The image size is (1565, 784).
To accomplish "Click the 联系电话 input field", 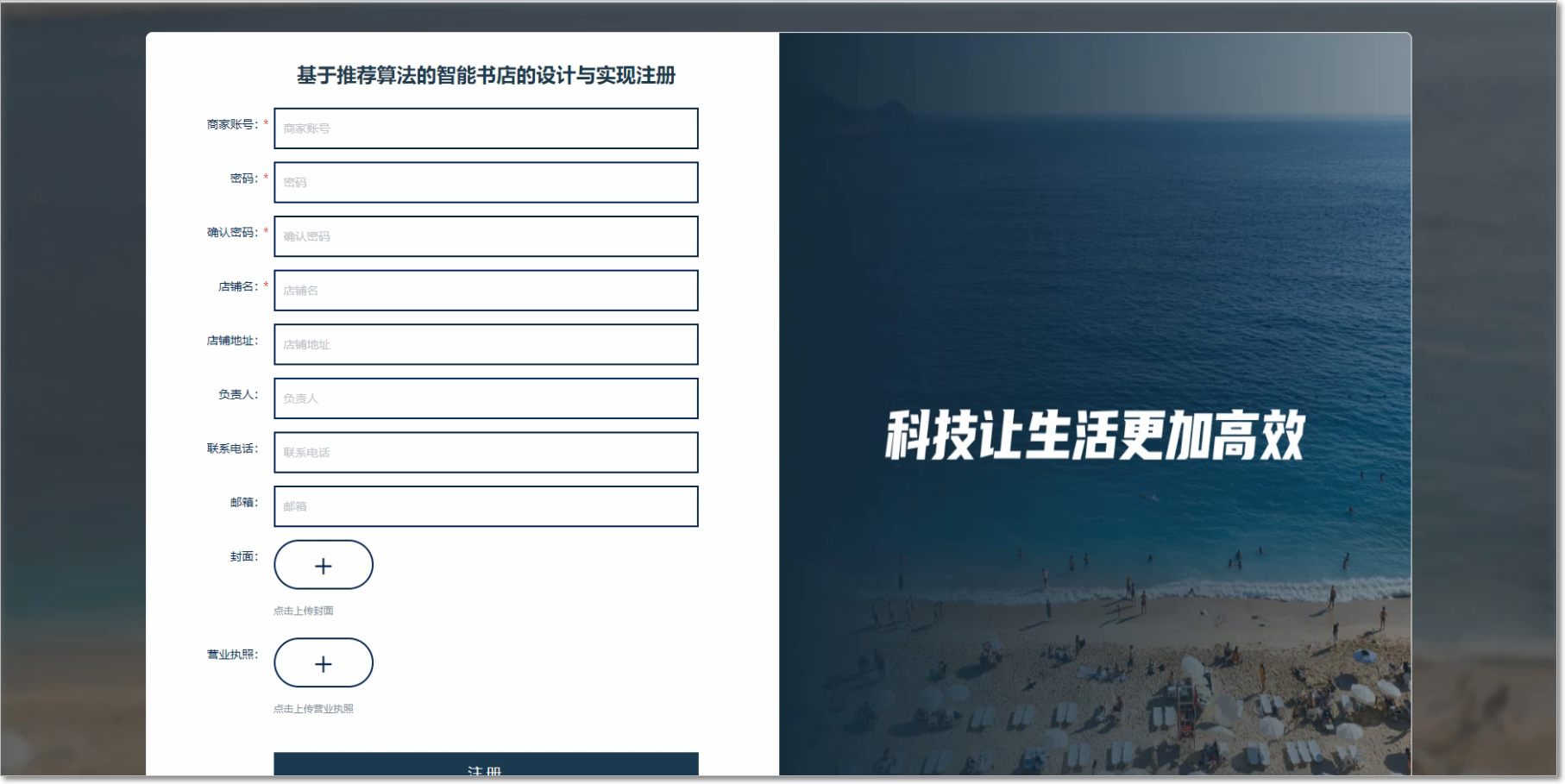I will pos(486,453).
